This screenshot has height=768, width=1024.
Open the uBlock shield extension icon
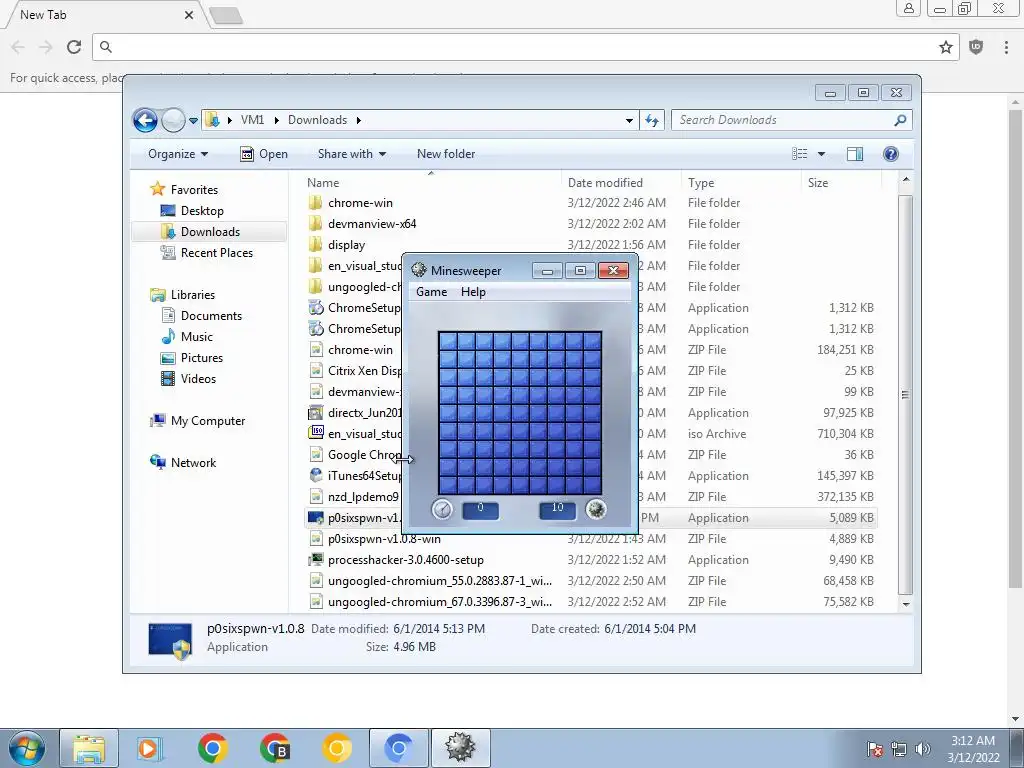976,47
